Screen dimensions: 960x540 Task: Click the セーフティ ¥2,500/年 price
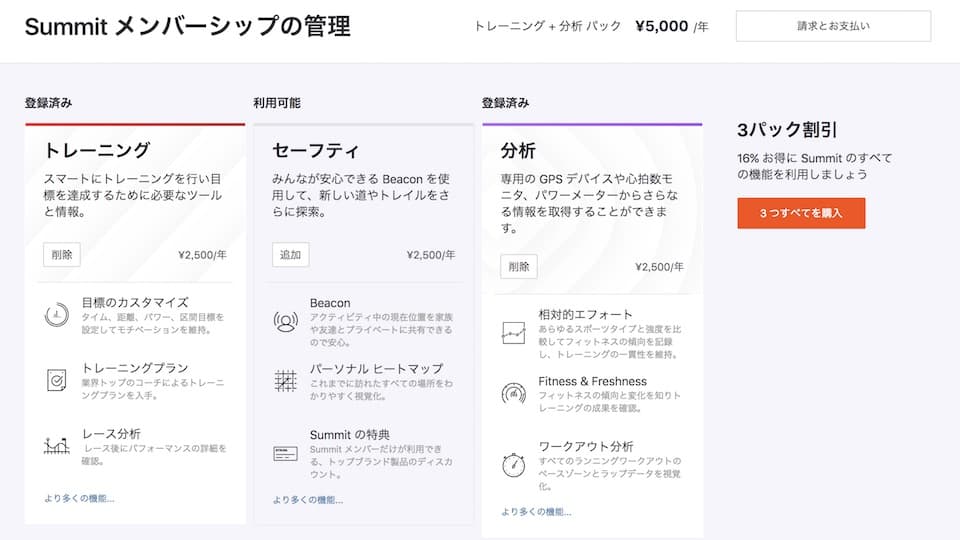click(431, 255)
